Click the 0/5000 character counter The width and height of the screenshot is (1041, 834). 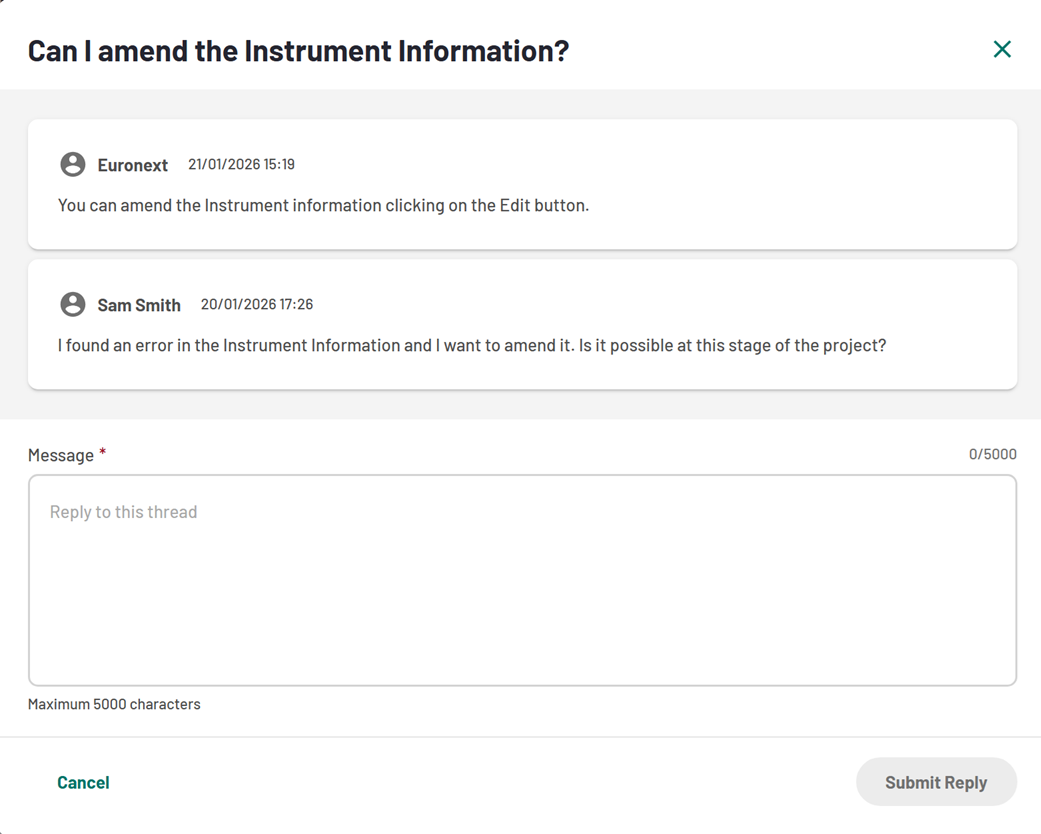(992, 454)
